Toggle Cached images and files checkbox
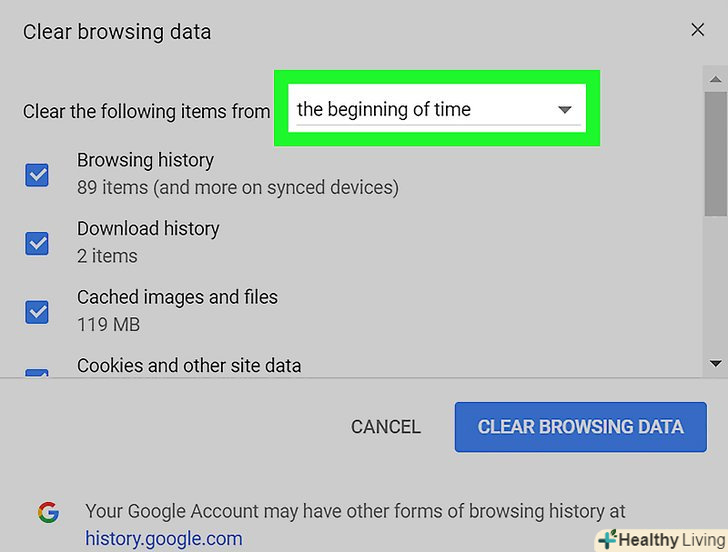728x552 pixels. pos(37,312)
